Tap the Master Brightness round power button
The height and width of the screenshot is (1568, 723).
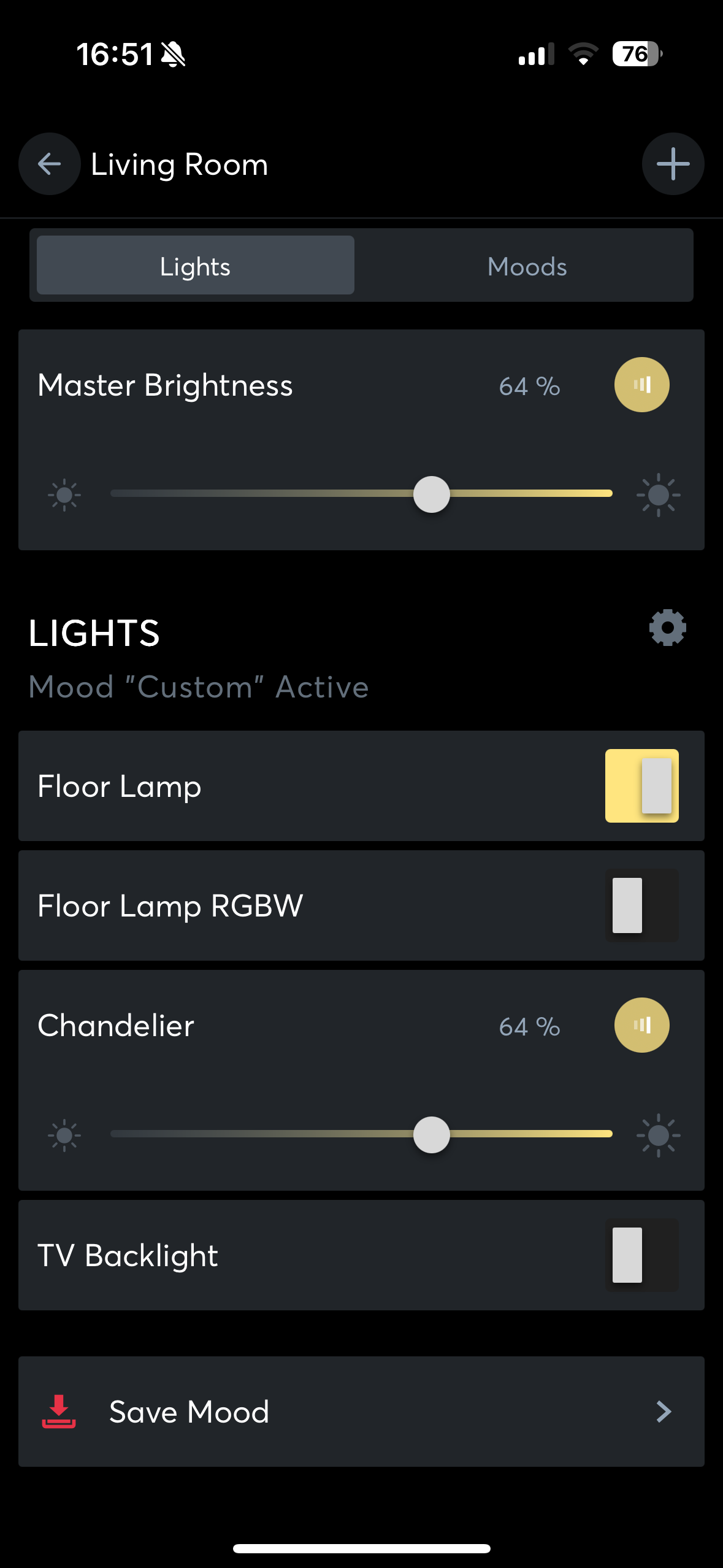coord(641,385)
